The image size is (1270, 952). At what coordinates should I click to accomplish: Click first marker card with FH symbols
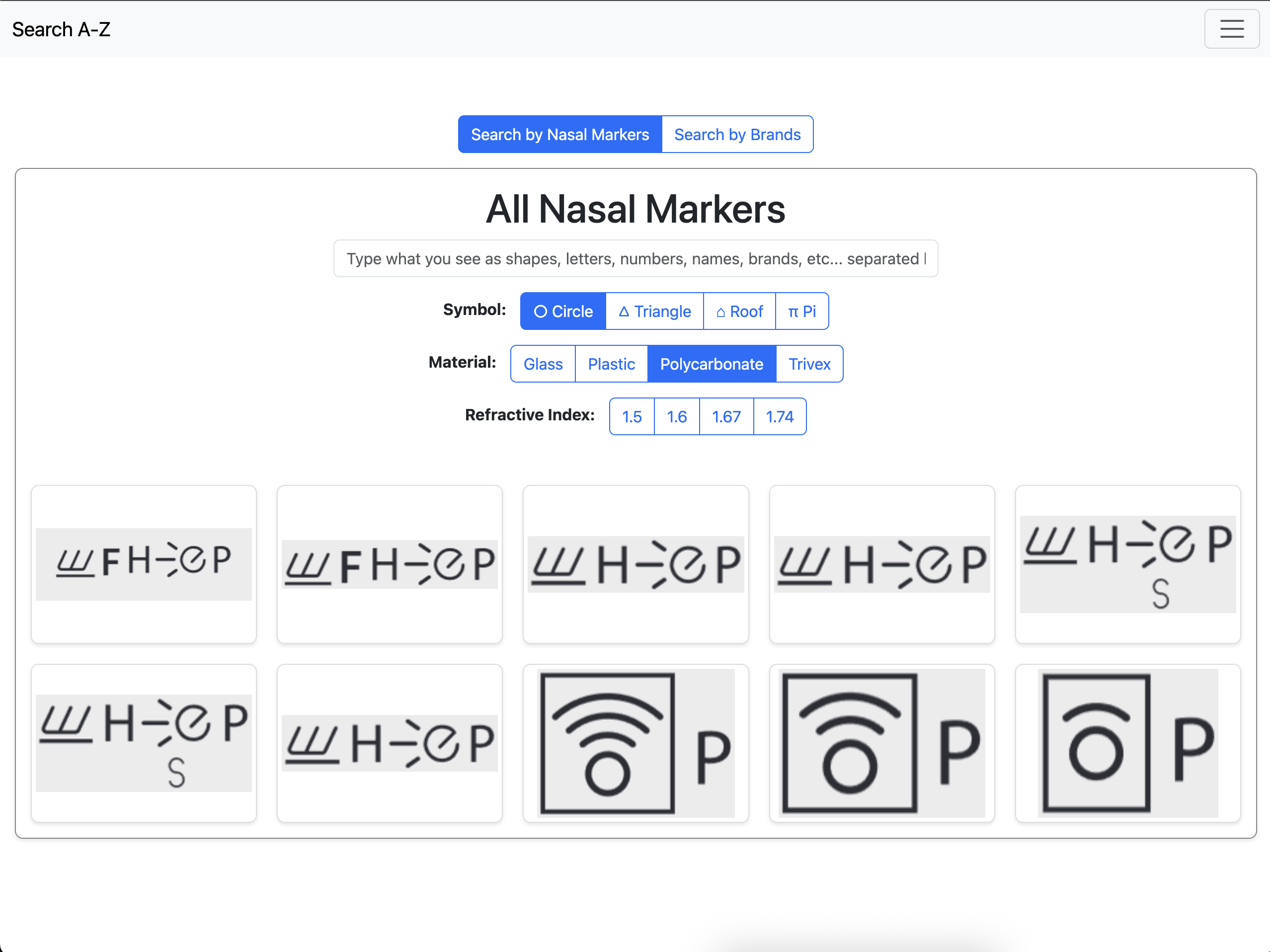click(144, 564)
